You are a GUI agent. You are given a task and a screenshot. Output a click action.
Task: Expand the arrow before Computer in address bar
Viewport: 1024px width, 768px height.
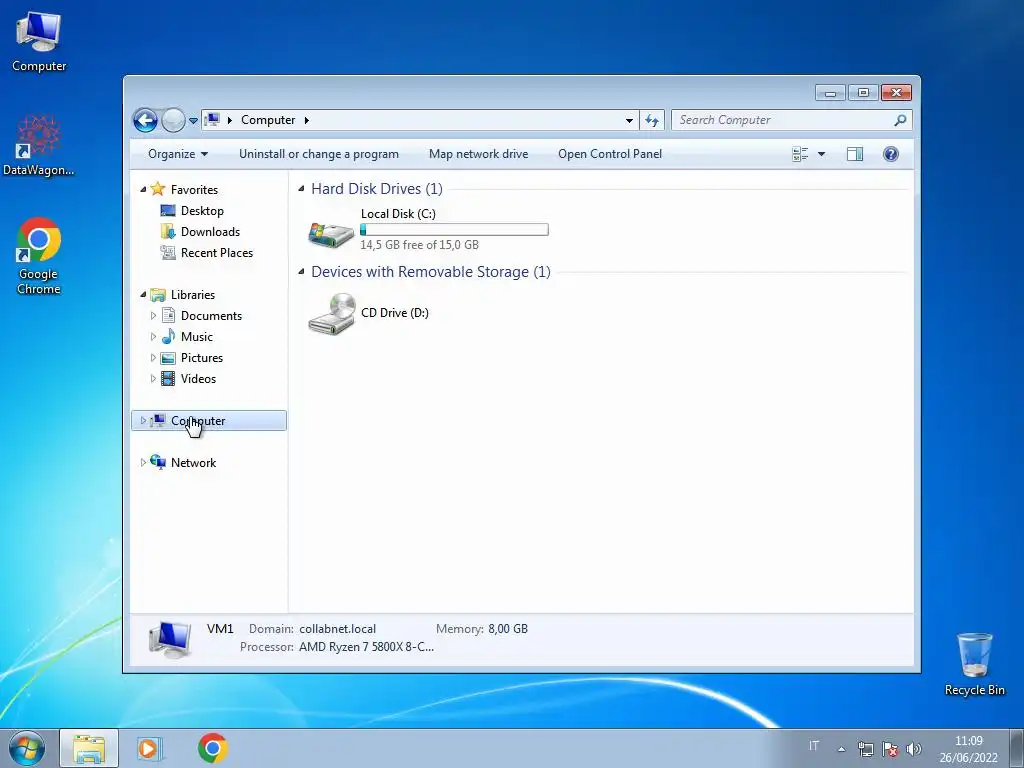coord(230,120)
